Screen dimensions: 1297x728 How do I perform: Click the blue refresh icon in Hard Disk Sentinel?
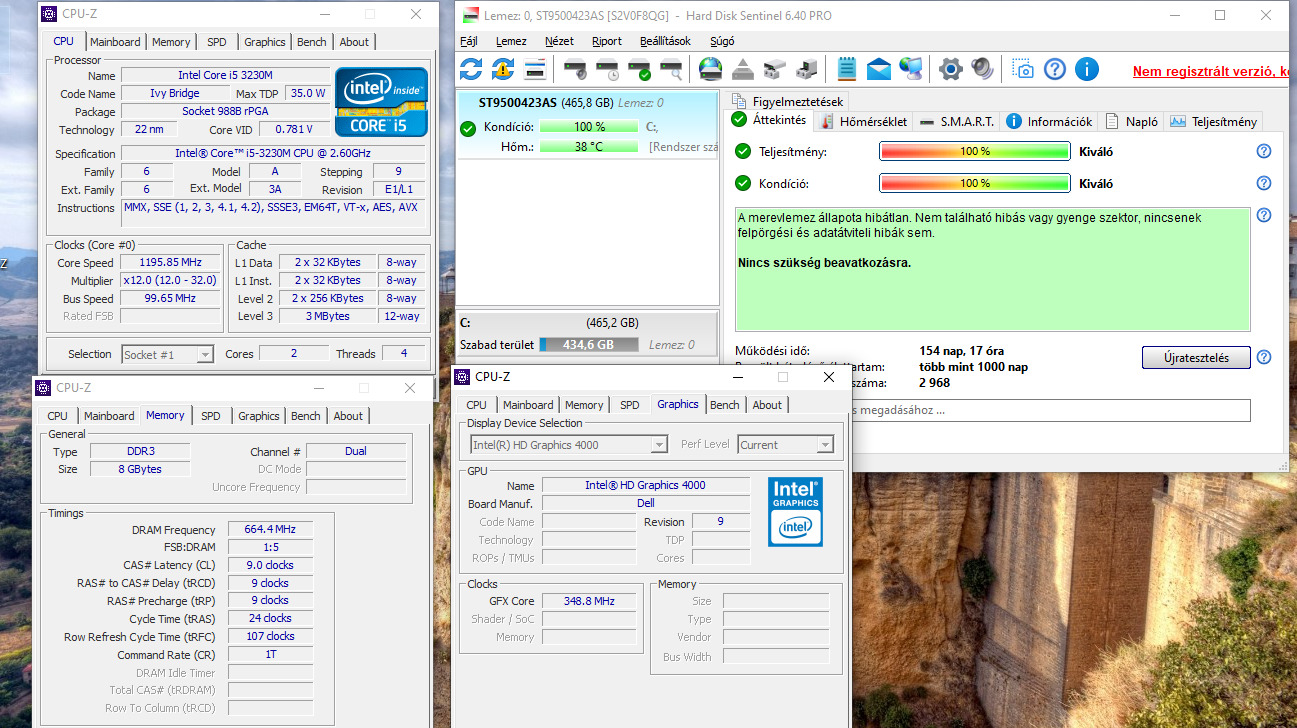pos(471,69)
